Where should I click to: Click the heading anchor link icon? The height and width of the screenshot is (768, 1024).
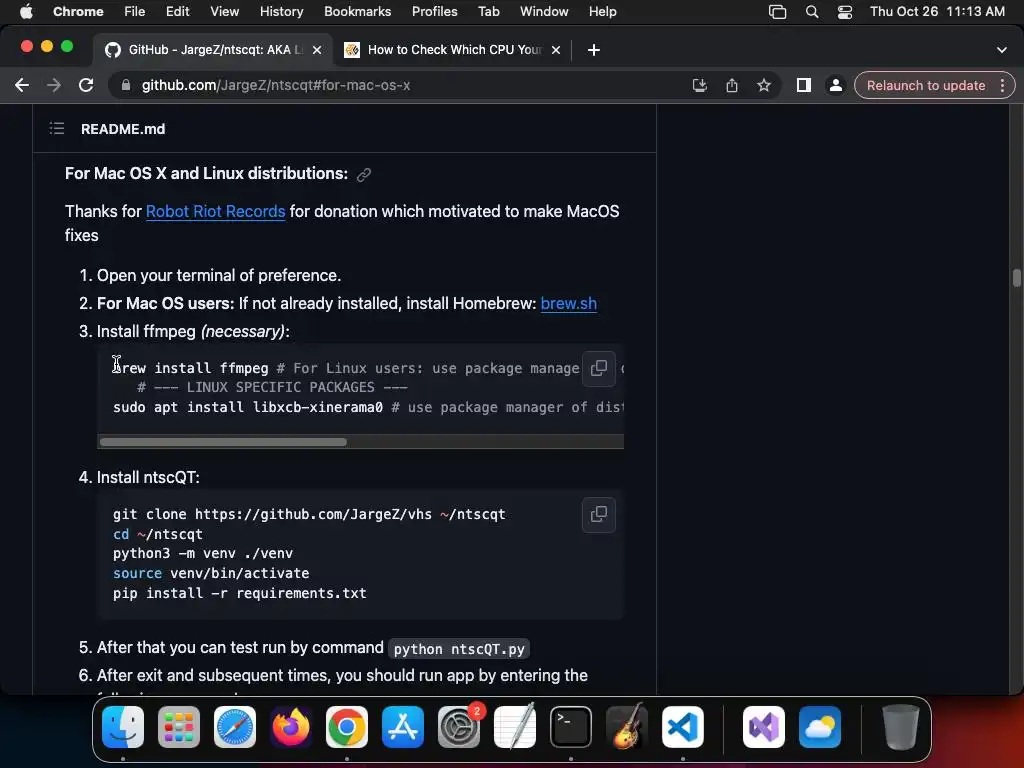click(x=364, y=174)
